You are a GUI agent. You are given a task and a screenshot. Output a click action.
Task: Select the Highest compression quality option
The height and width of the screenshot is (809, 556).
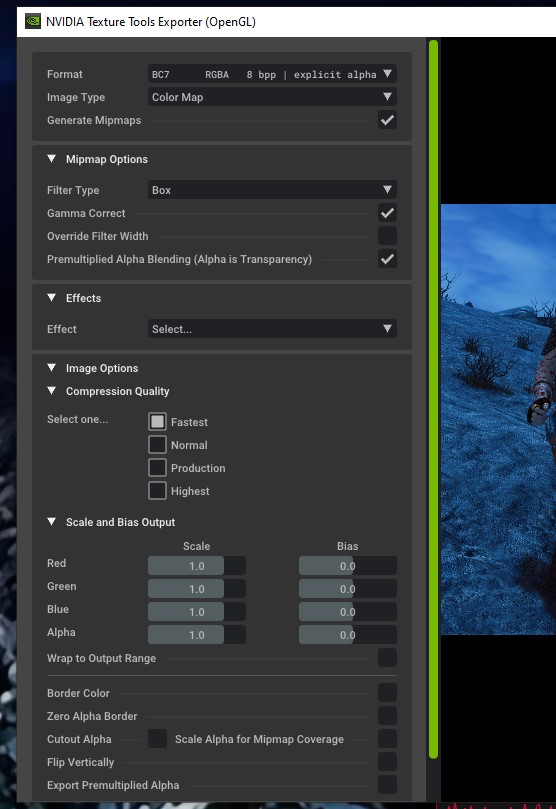157,491
